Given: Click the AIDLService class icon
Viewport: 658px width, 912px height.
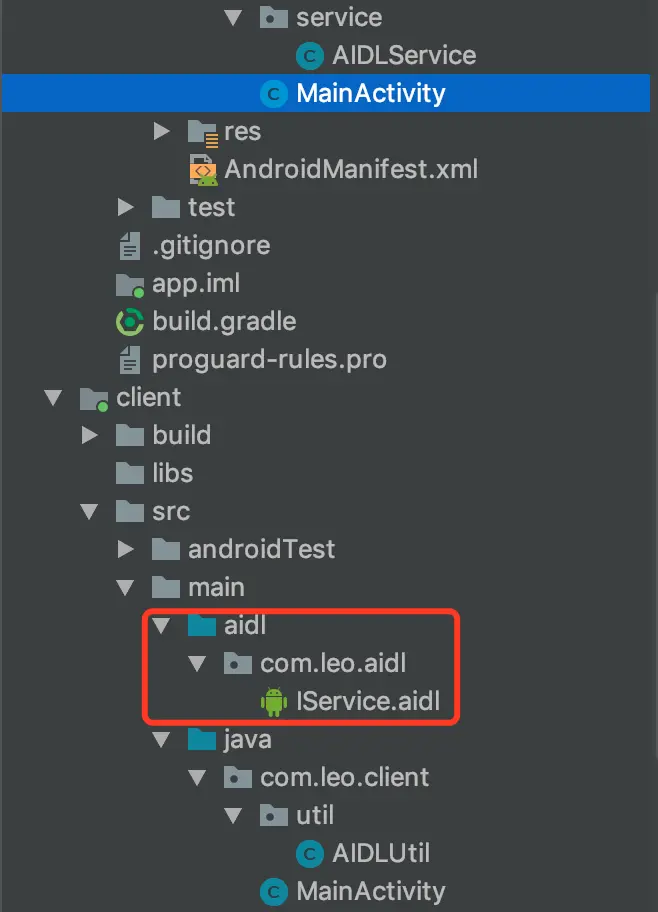Looking at the screenshot, I should (311, 56).
